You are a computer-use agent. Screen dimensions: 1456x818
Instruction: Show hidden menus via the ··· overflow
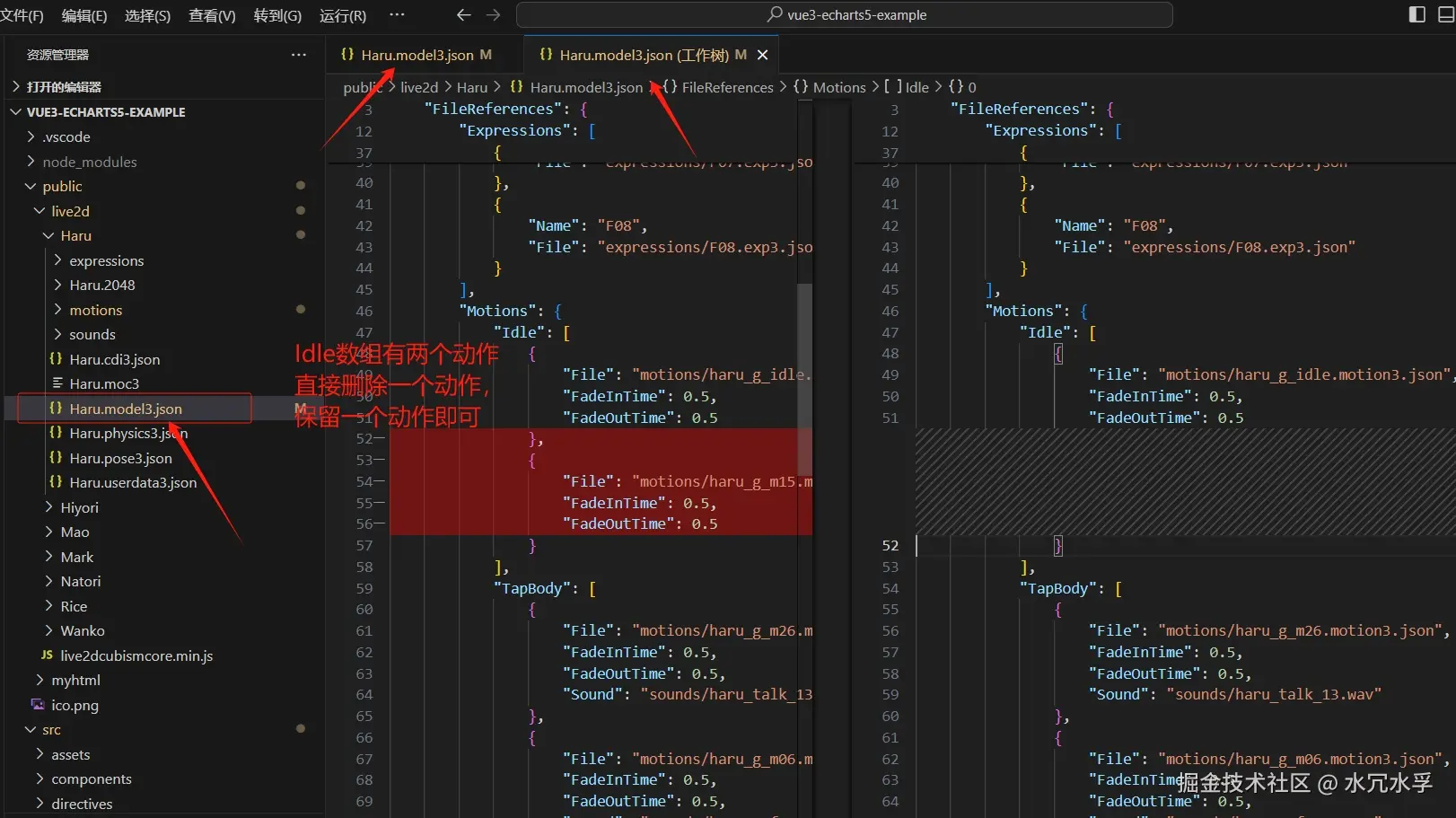click(x=397, y=14)
